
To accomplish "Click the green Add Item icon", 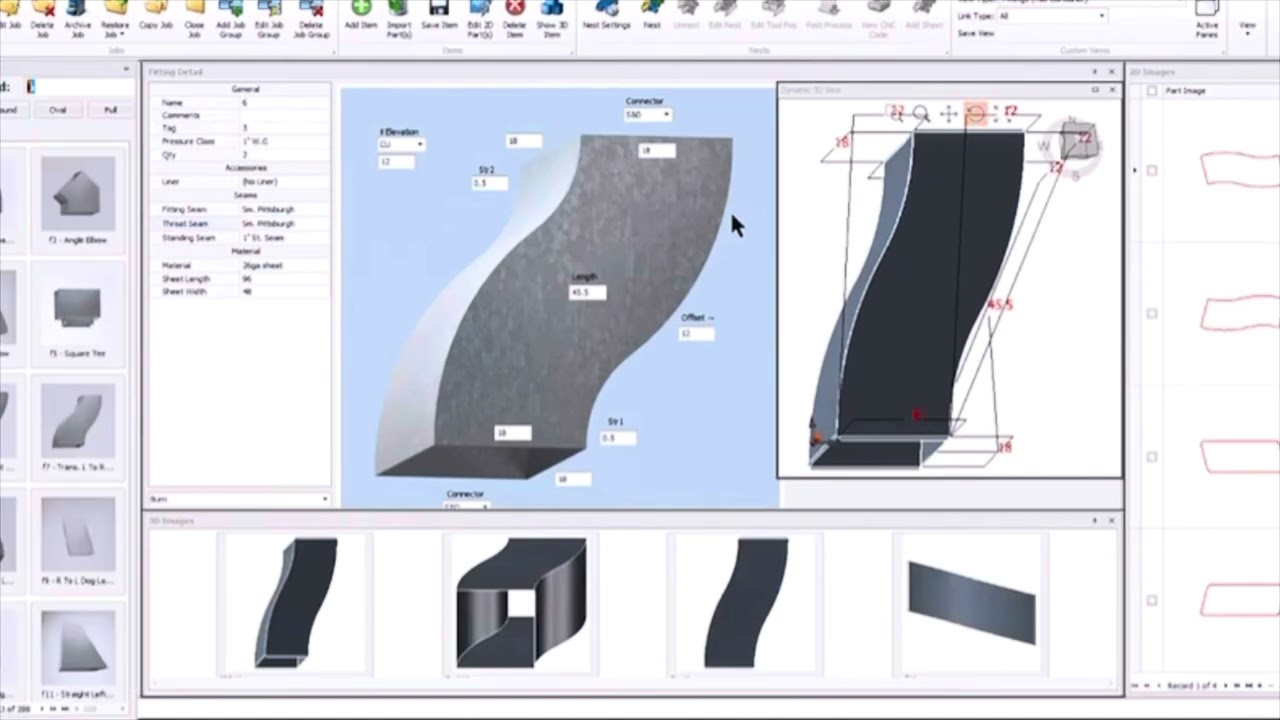I will pos(360,9).
